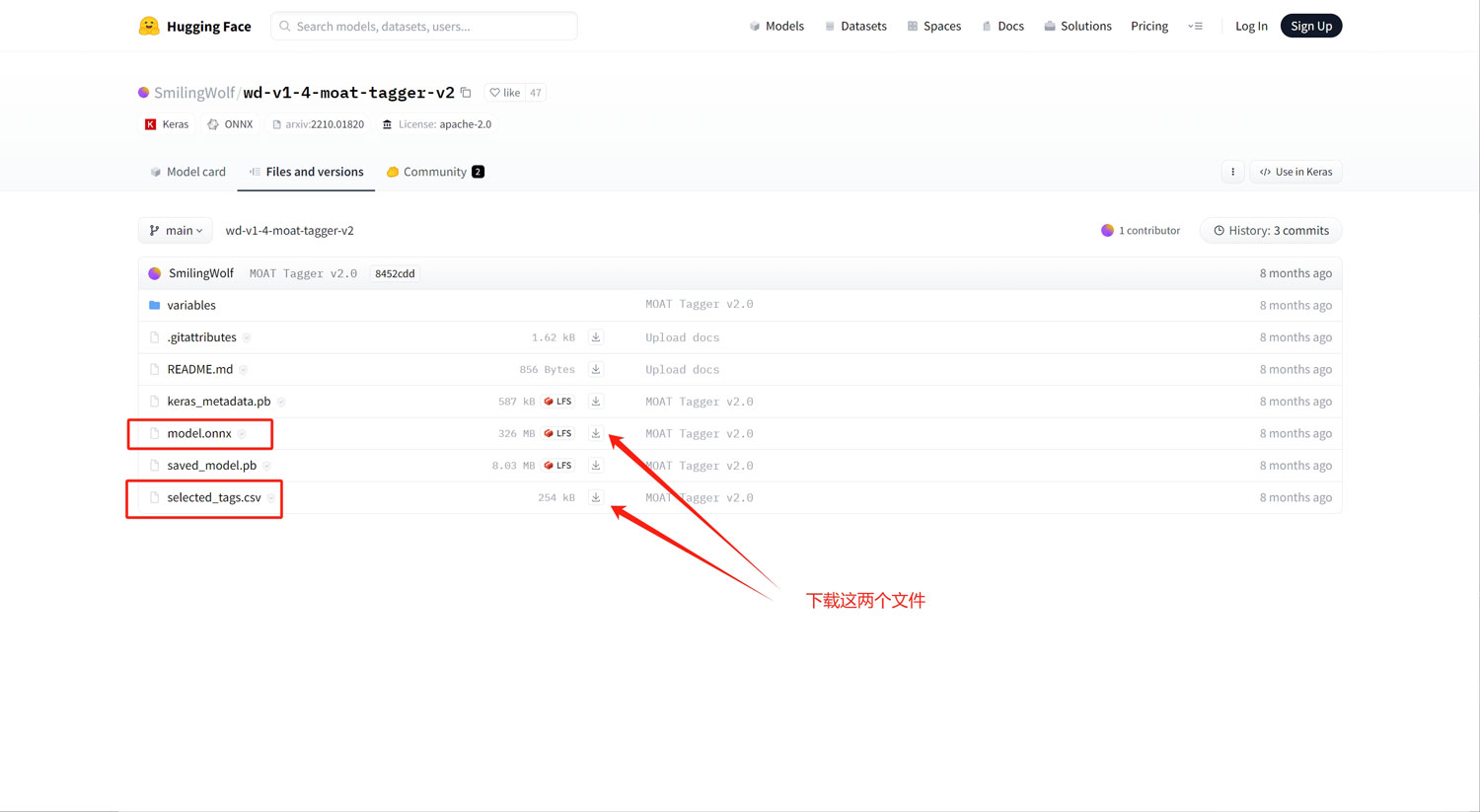Open the .gitattributes file
This screenshot has width=1480, height=812.
[x=202, y=337]
